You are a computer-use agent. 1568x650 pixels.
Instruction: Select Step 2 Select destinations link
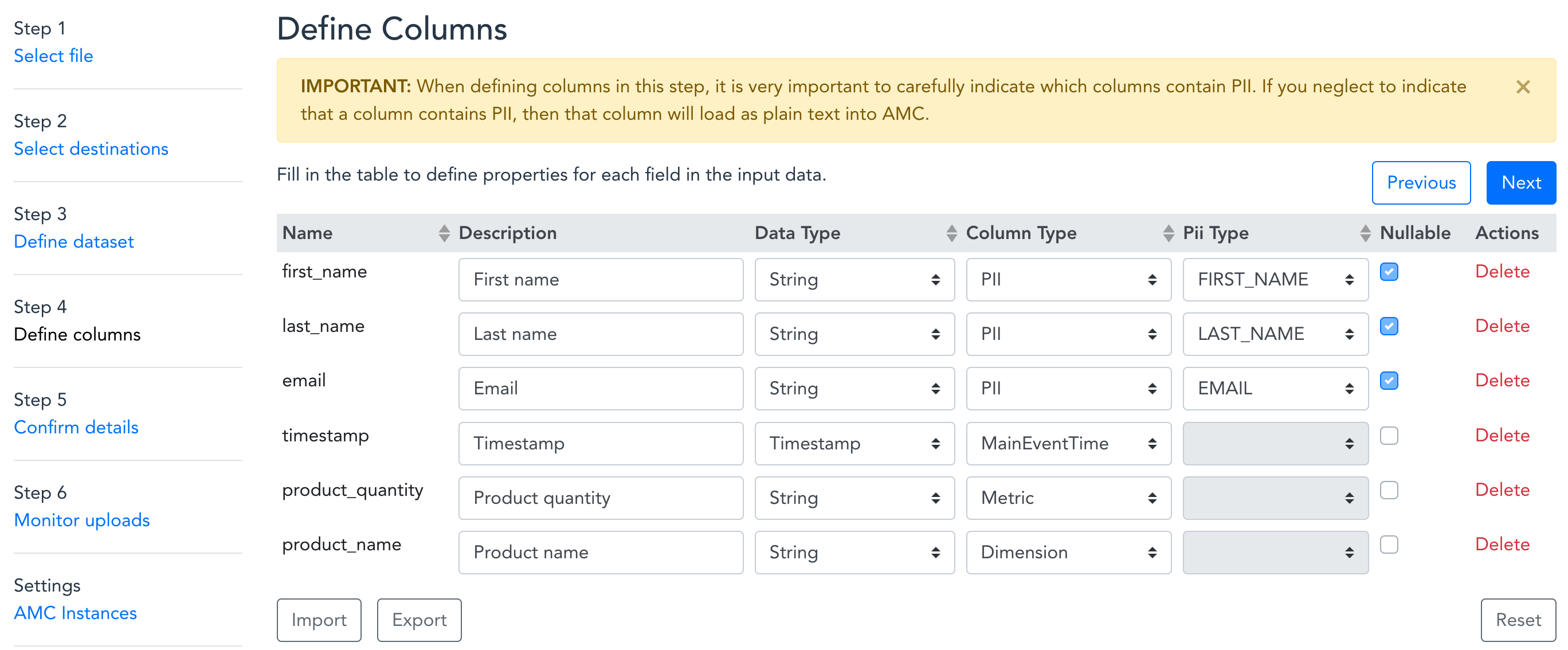93,148
